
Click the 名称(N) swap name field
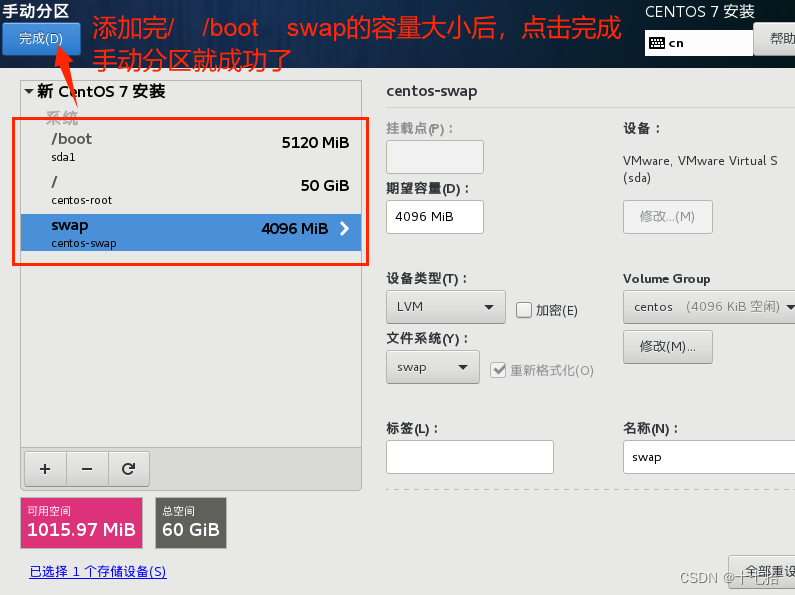[x=709, y=457]
